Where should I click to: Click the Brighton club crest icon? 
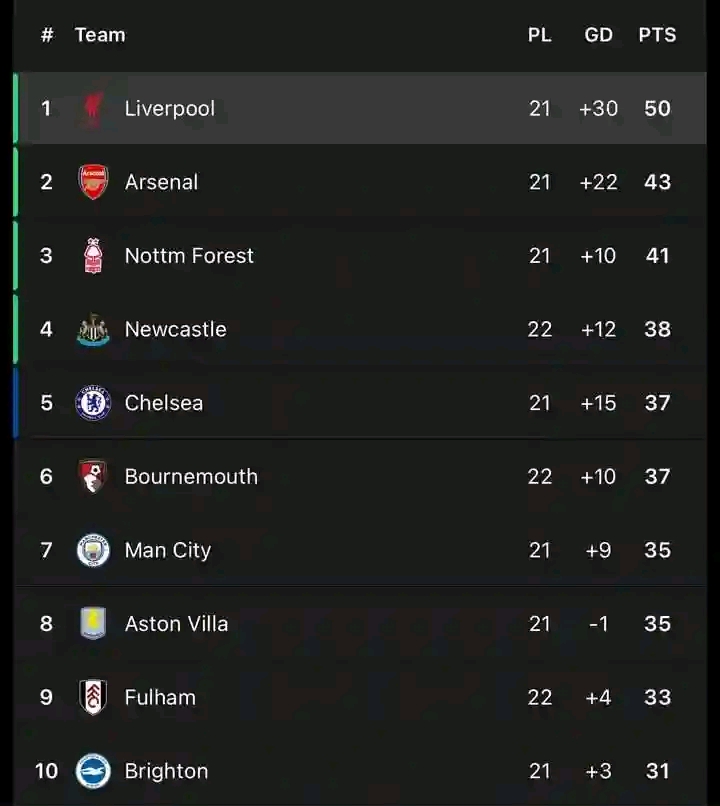(x=93, y=771)
